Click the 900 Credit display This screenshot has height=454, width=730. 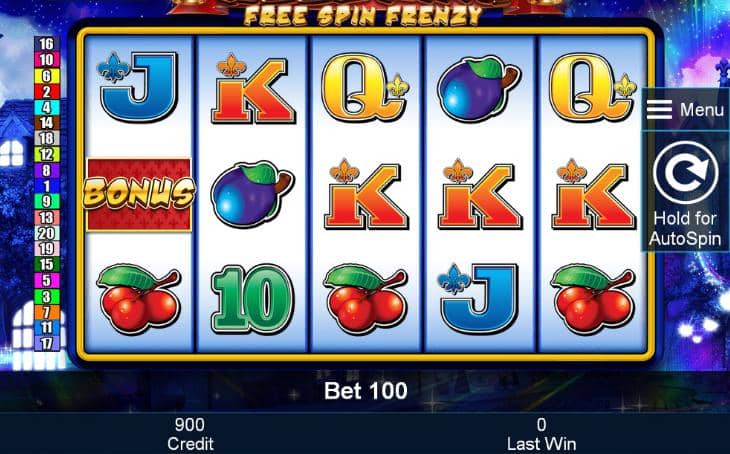[x=190, y=434]
